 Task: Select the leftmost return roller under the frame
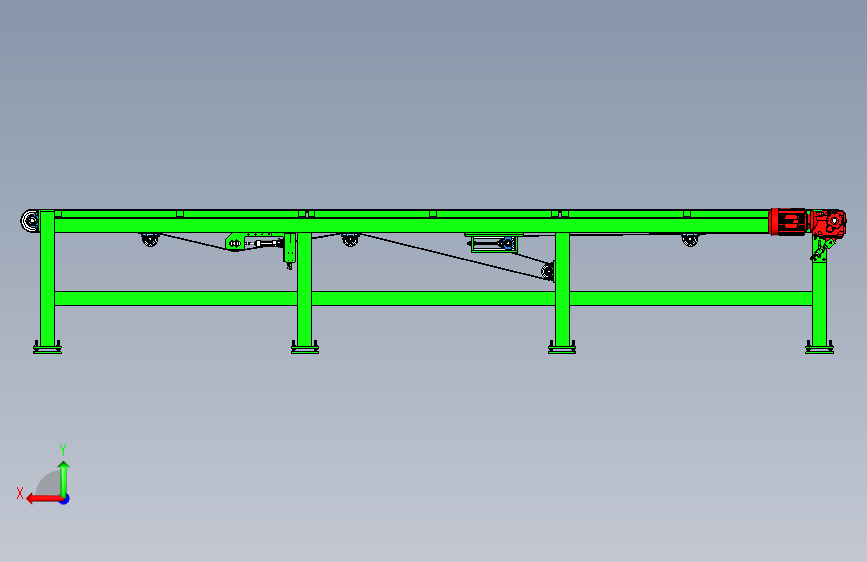click(x=150, y=240)
